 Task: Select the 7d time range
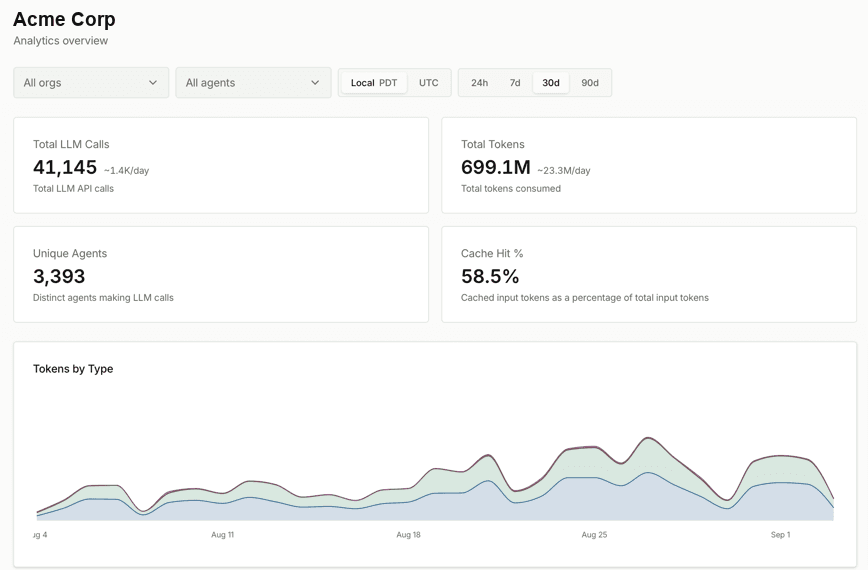pos(515,83)
